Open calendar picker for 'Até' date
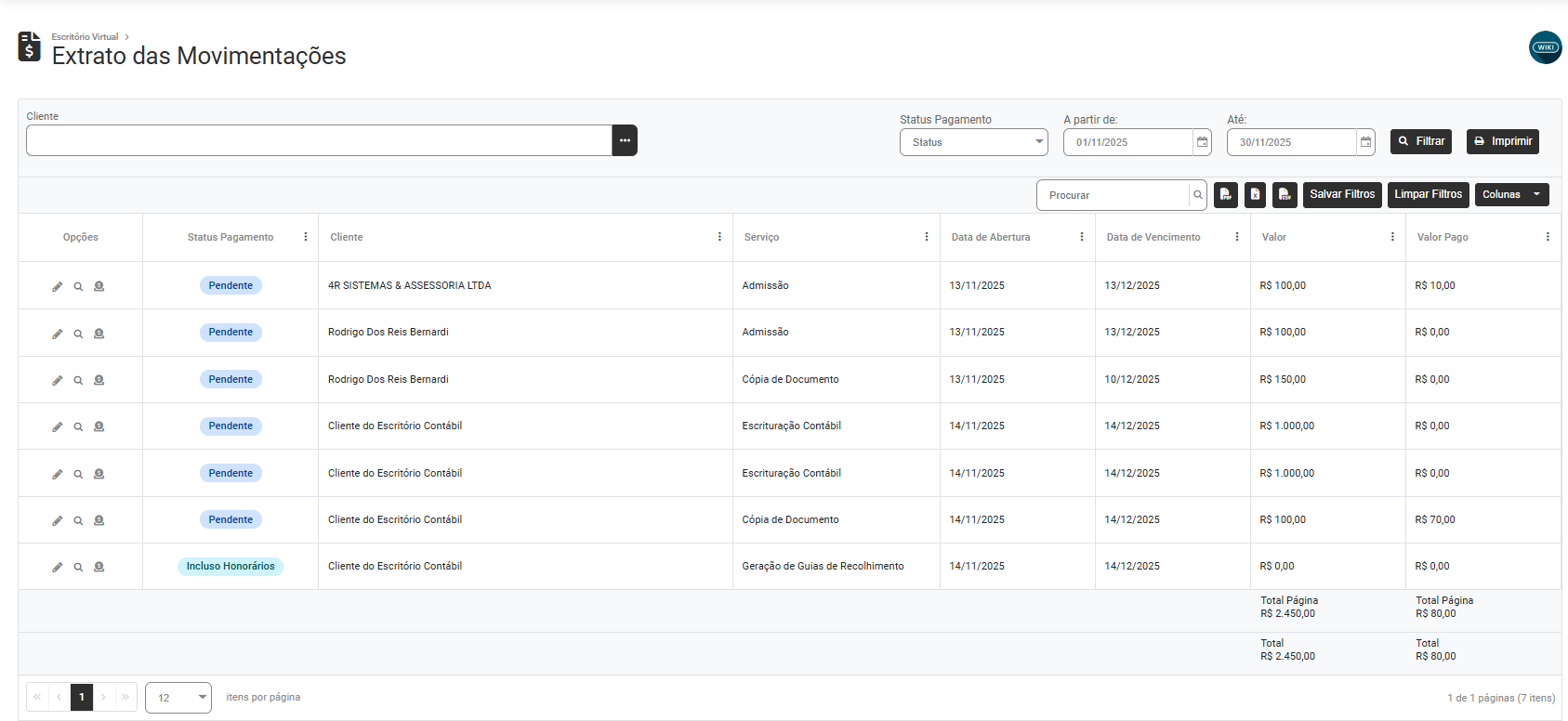Viewport: 1568px width, 721px height. click(1365, 142)
